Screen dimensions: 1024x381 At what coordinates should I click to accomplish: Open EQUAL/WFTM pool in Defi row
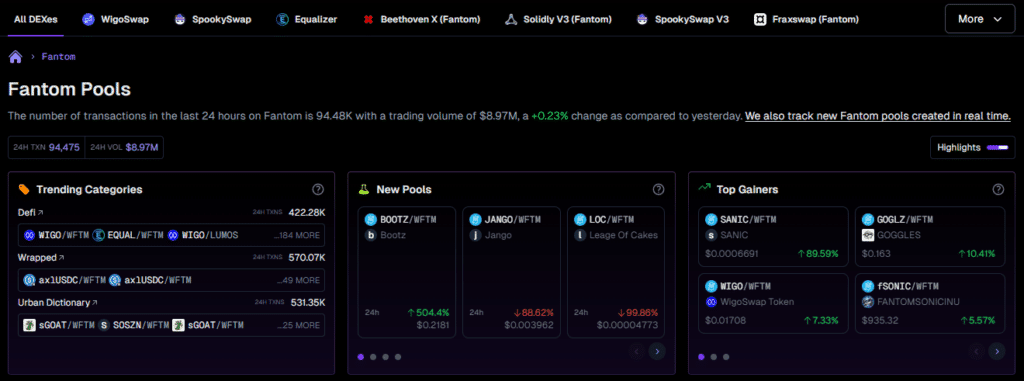pyautogui.click(x=128, y=235)
